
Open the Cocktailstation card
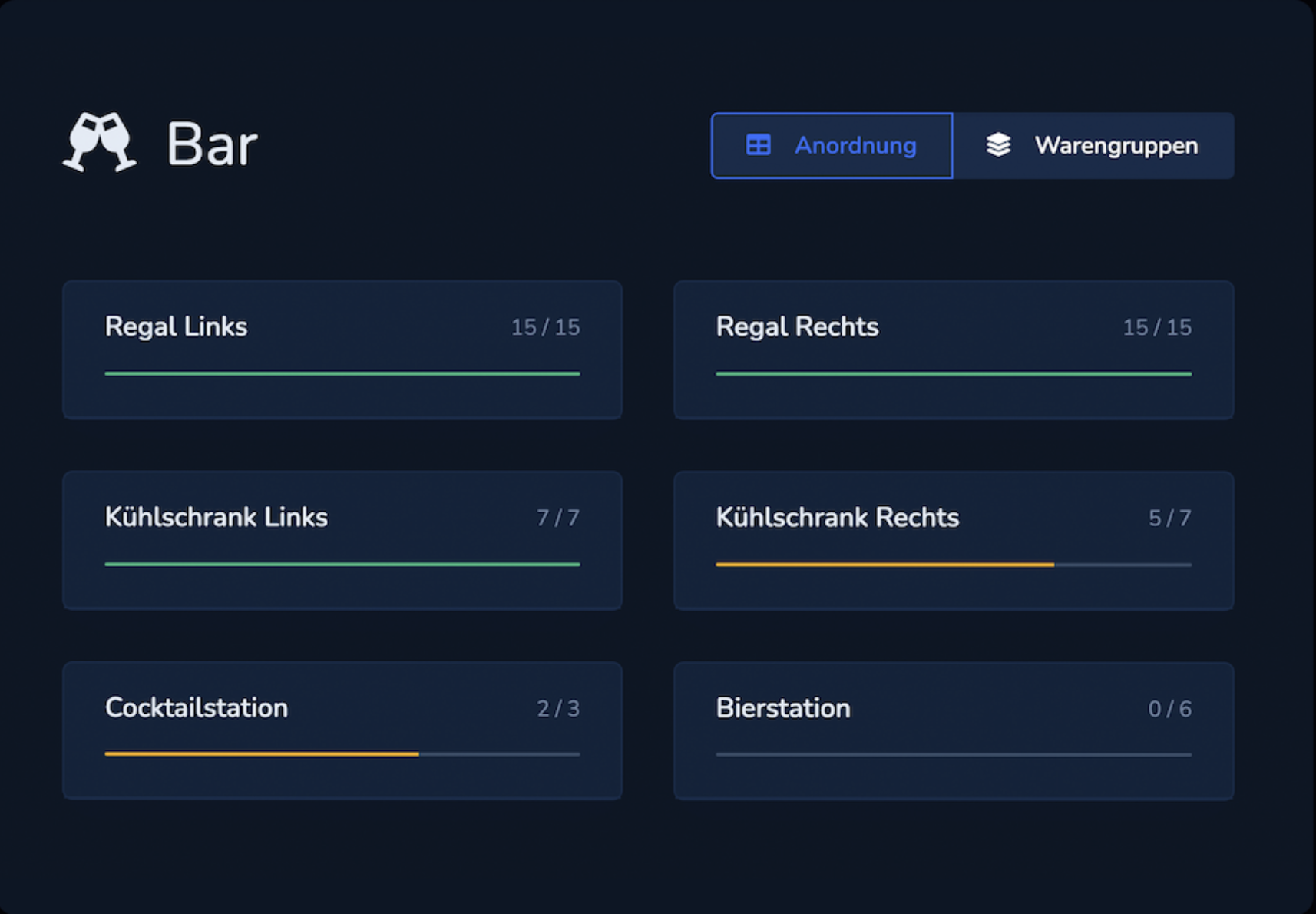pos(342,731)
